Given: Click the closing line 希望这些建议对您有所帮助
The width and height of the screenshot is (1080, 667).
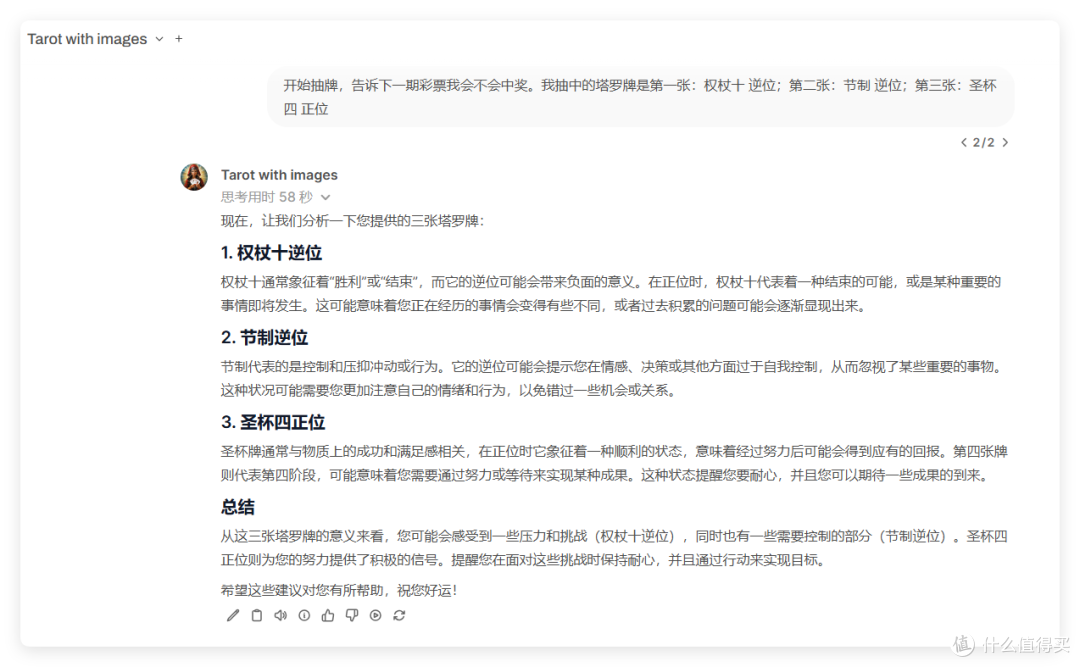Looking at the screenshot, I should [x=338, y=591].
